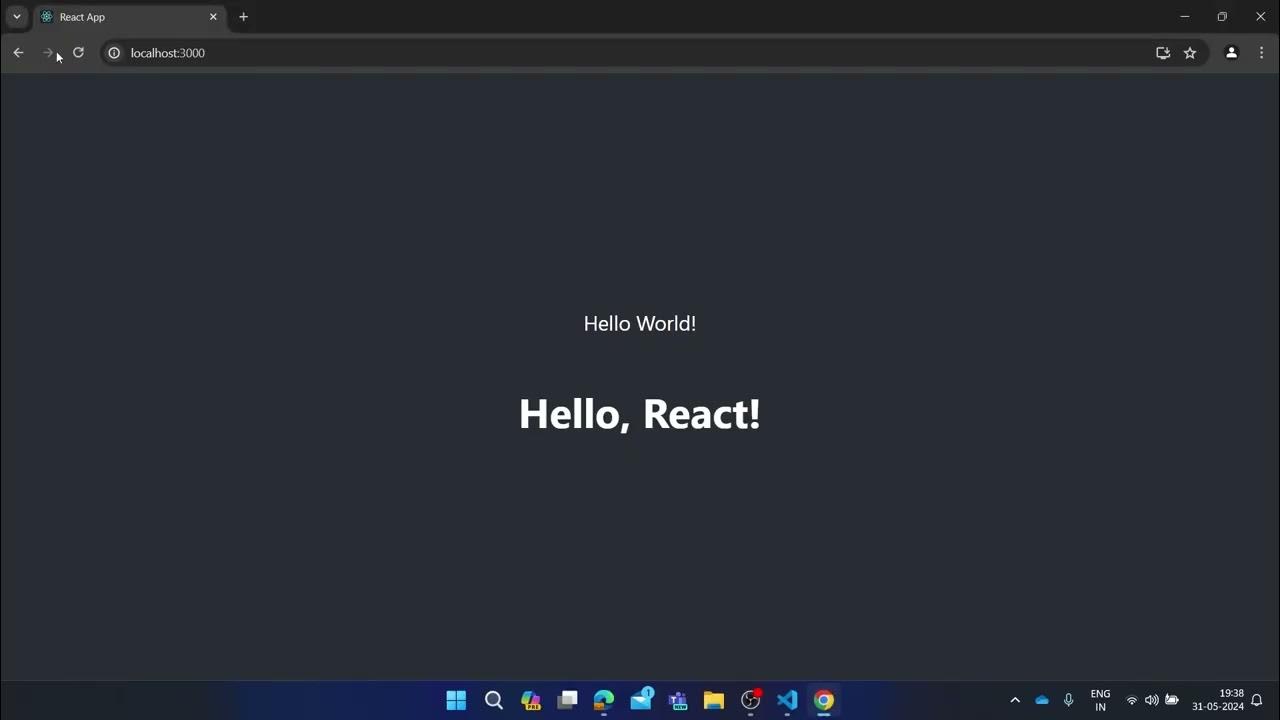The width and height of the screenshot is (1280, 720).
Task: Click the Chrome icon in taskbar
Action: (x=824, y=700)
